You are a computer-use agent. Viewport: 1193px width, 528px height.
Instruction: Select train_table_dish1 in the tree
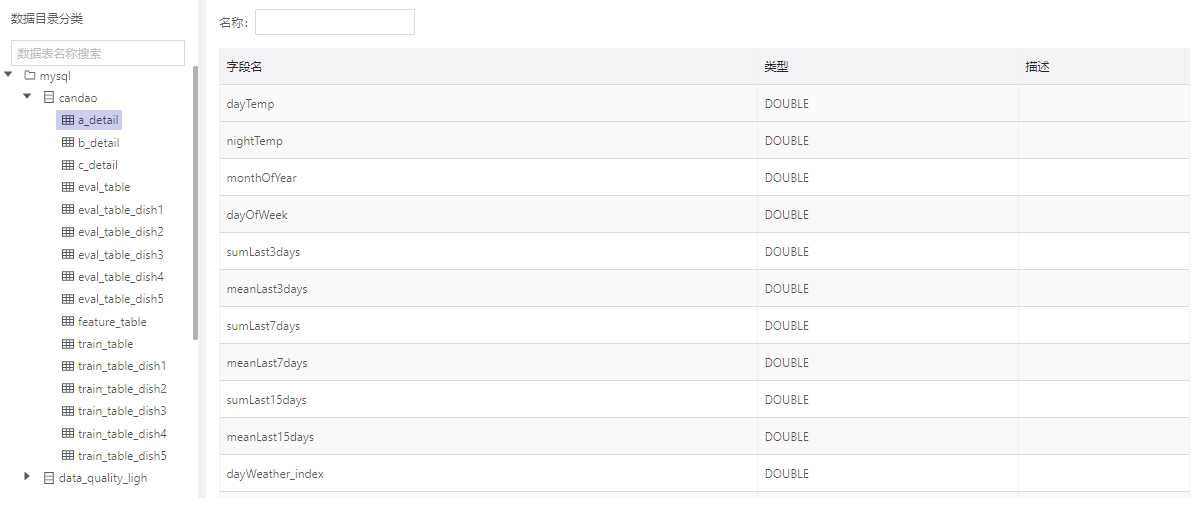point(122,366)
